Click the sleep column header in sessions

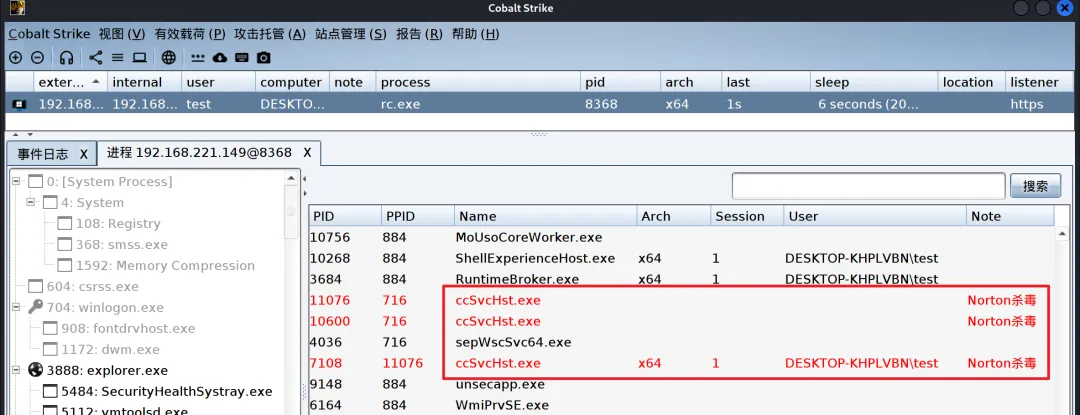coord(874,83)
